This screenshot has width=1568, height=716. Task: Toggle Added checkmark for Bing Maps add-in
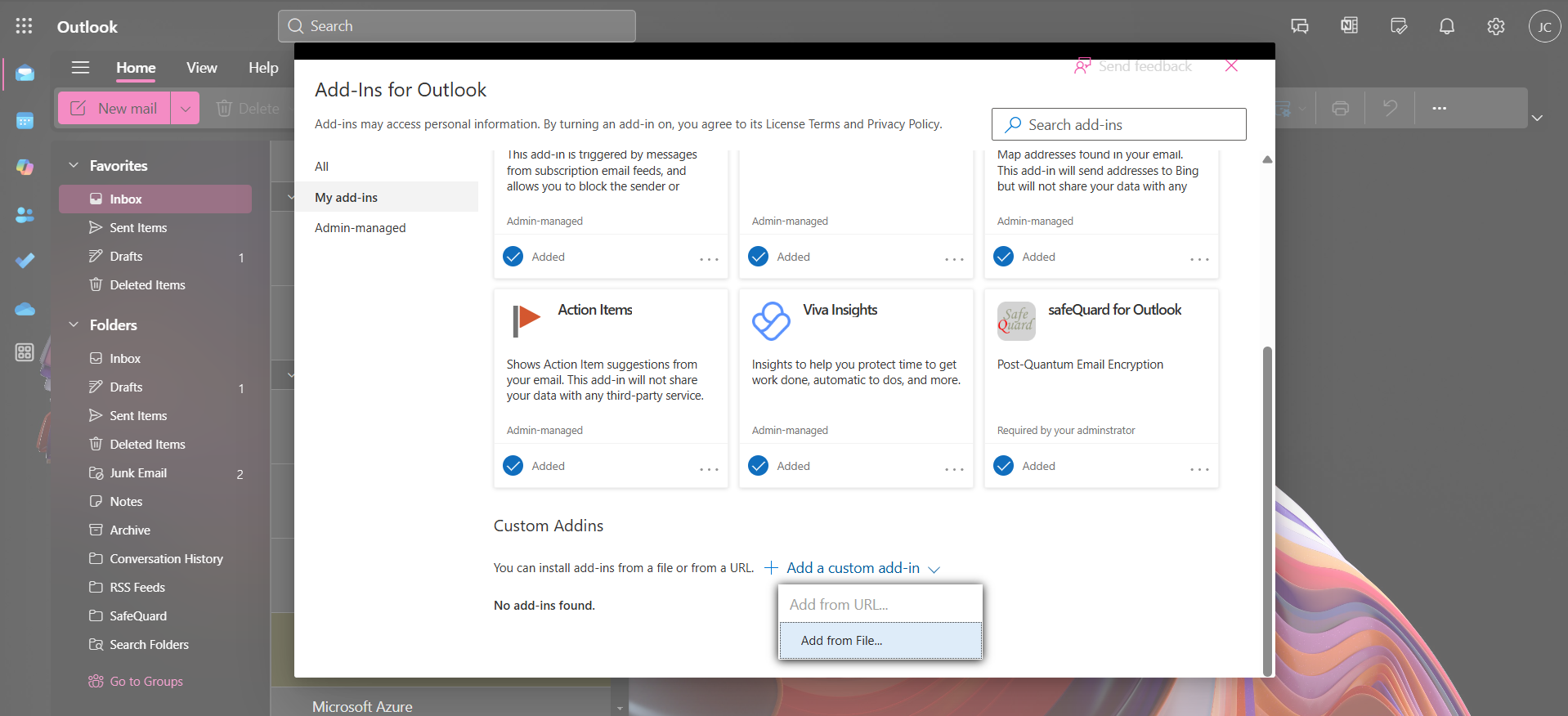point(1004,257)
